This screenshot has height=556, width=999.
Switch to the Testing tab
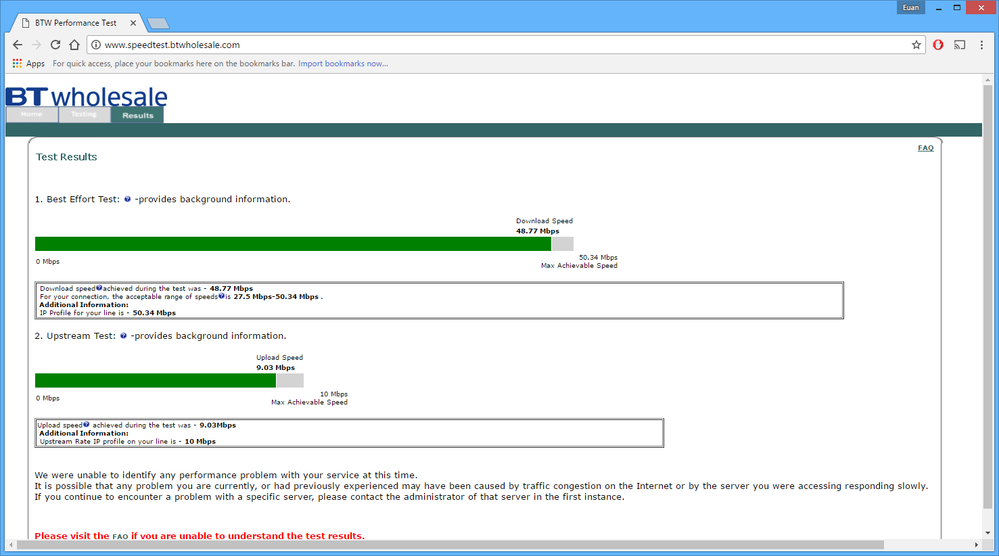(84, 115)
